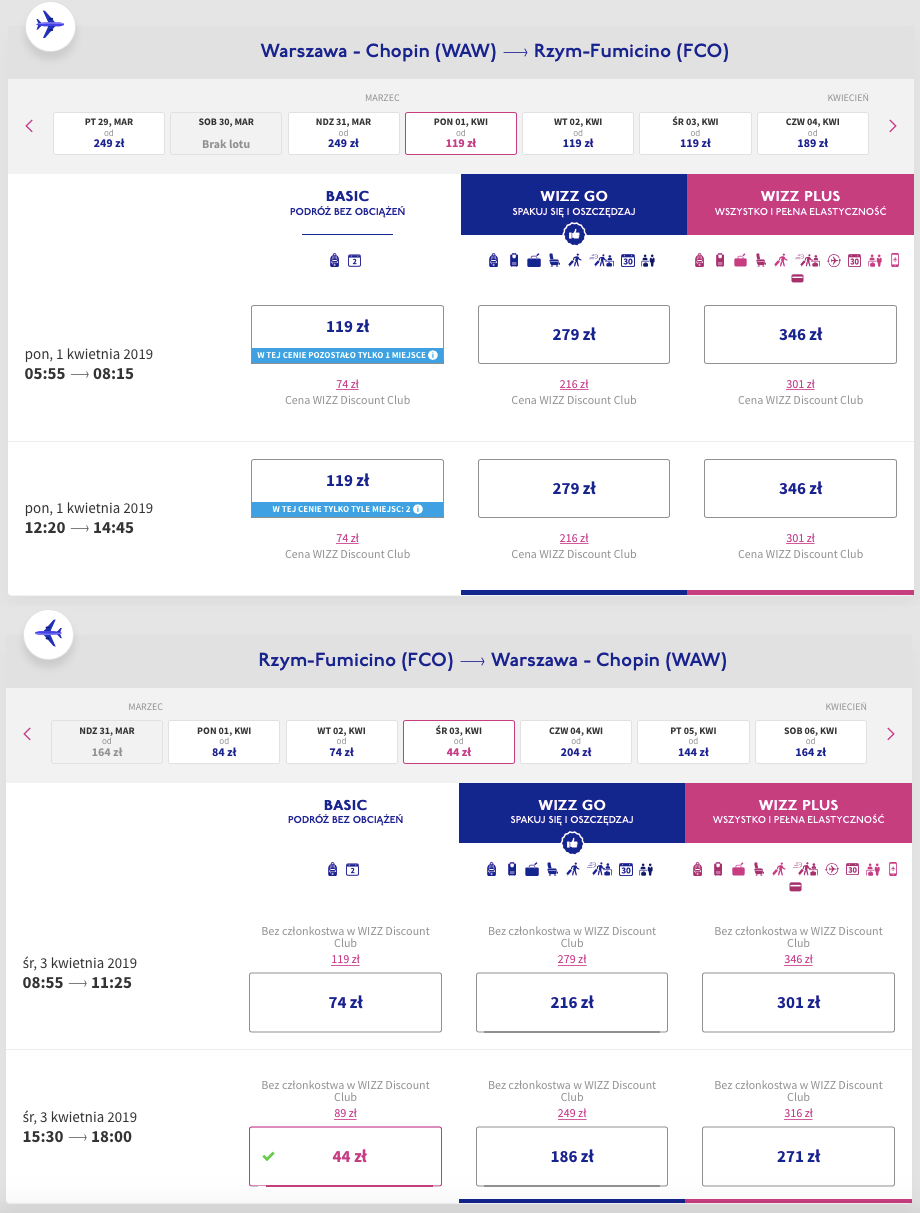Choose 279 zł WIZZ GO fare for 05:55 flight
Viewport: 920px width, 1213px height.
(x=574, y=334)
